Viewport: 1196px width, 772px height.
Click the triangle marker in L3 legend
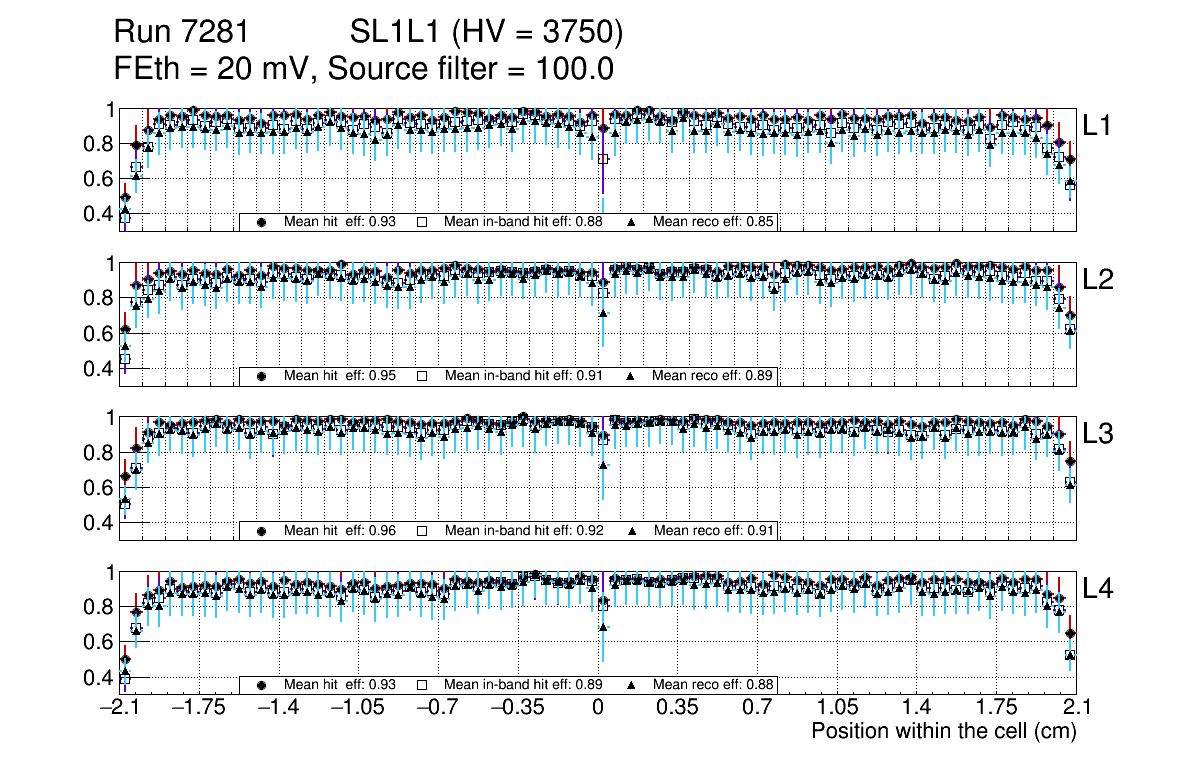(632, 531)
